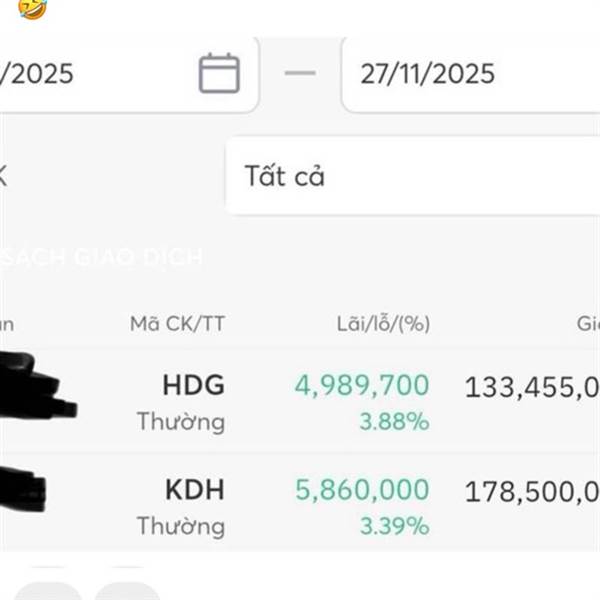Viewport: 600px width, 600px height.
Task: Sort by 'Mã CK/TT' column header
Action: point(177,324)
